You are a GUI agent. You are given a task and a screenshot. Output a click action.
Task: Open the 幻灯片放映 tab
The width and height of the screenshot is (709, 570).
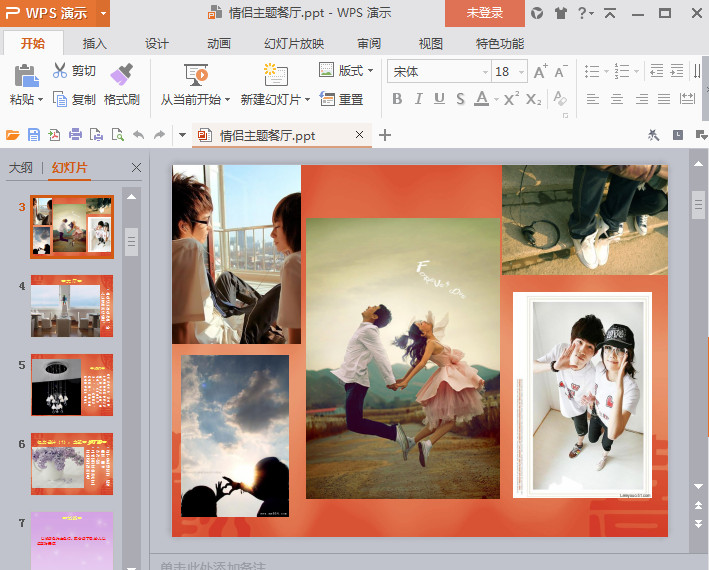(294, 44)
